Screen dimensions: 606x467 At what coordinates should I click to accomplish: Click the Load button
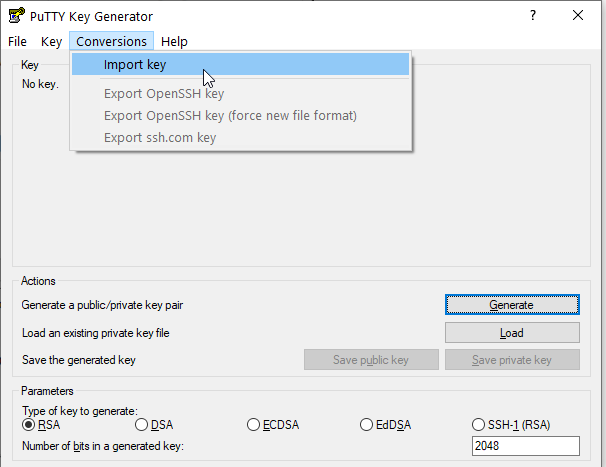point(512,333)
